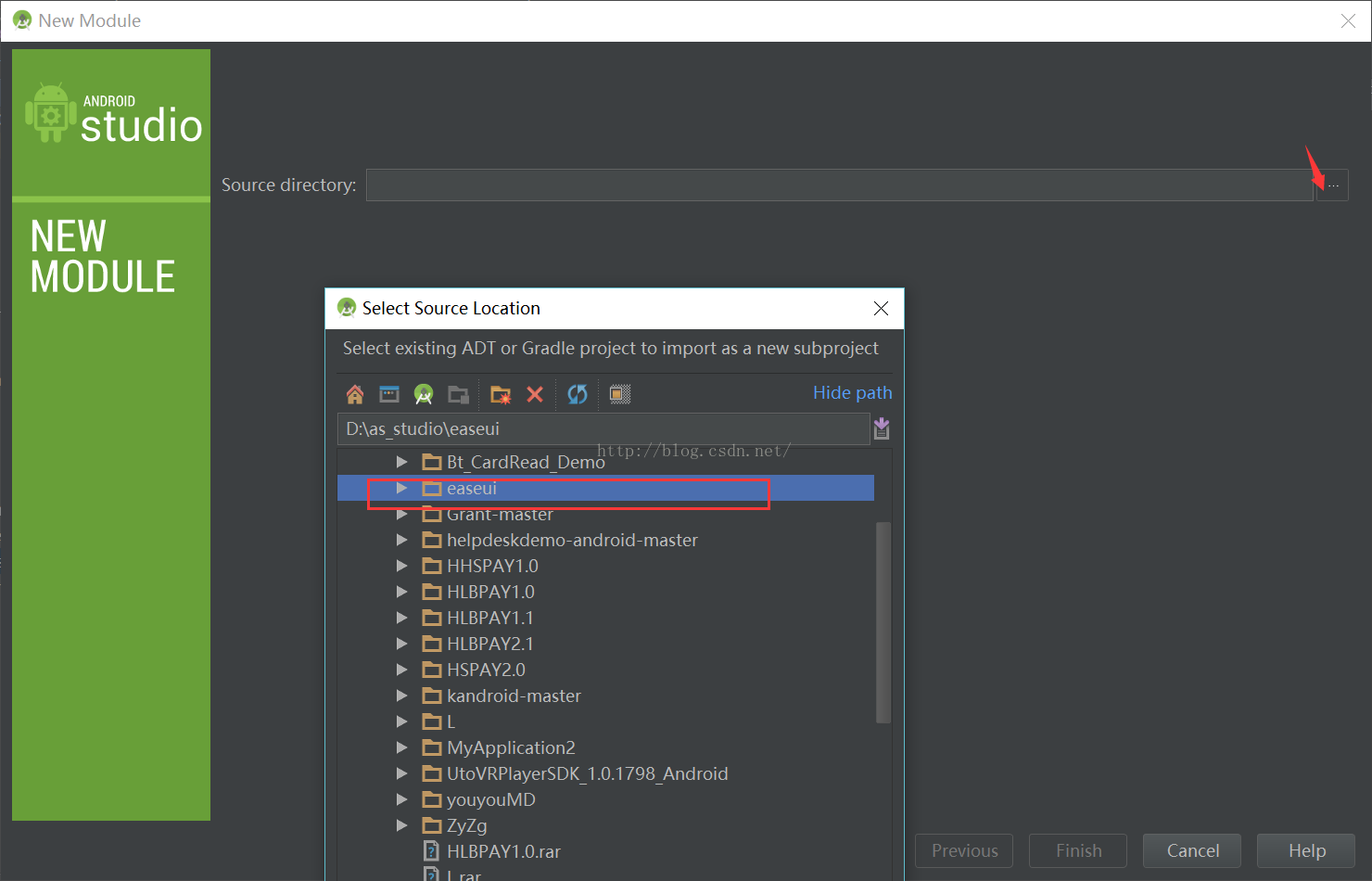Viewport: 1372px width, 881px height.
Task: Click the Previous button
Action: tap(964, 850)
